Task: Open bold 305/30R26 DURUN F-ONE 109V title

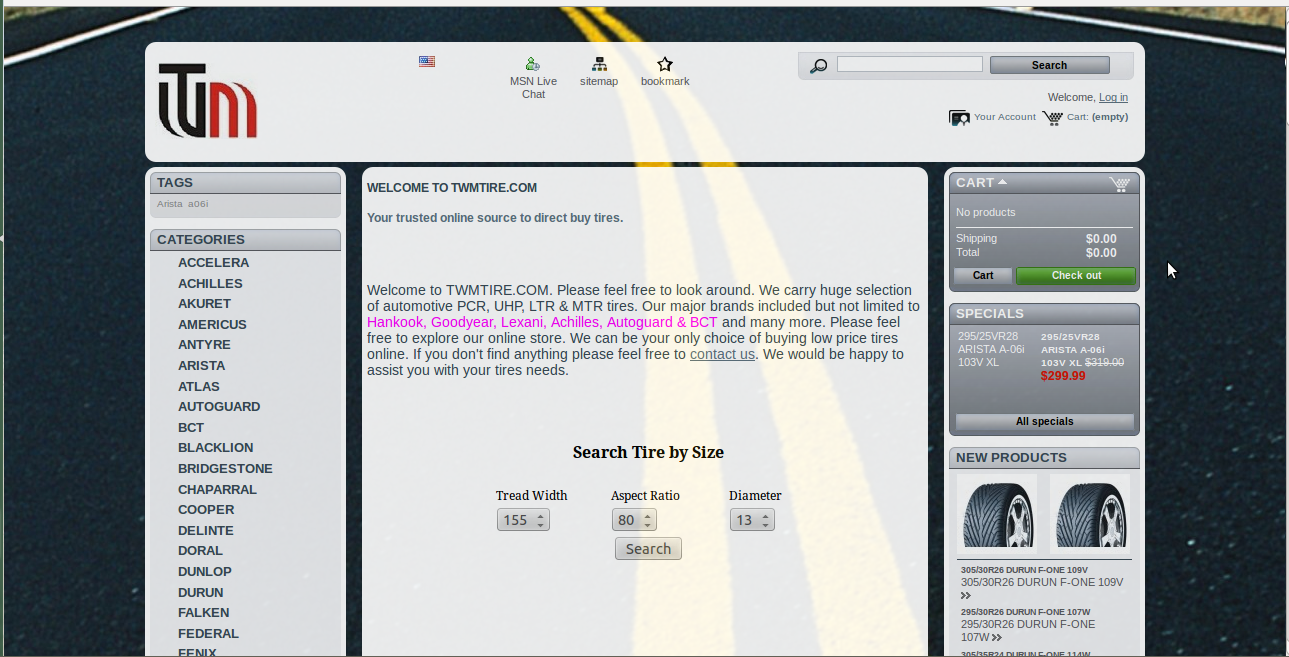Action: click(1024, 570)
